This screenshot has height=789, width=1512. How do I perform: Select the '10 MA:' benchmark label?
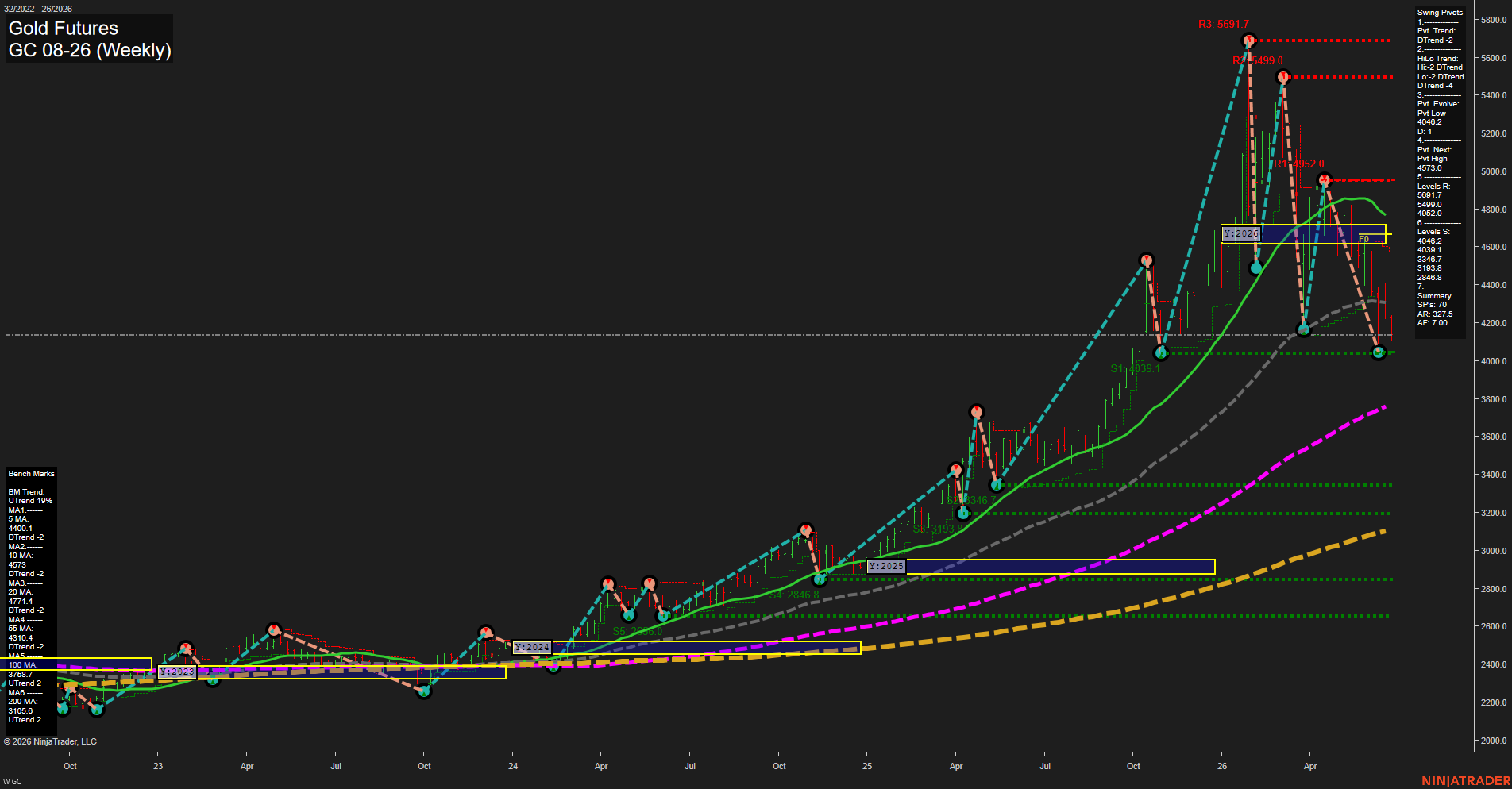pyautogui.click(x=21, y=556)
